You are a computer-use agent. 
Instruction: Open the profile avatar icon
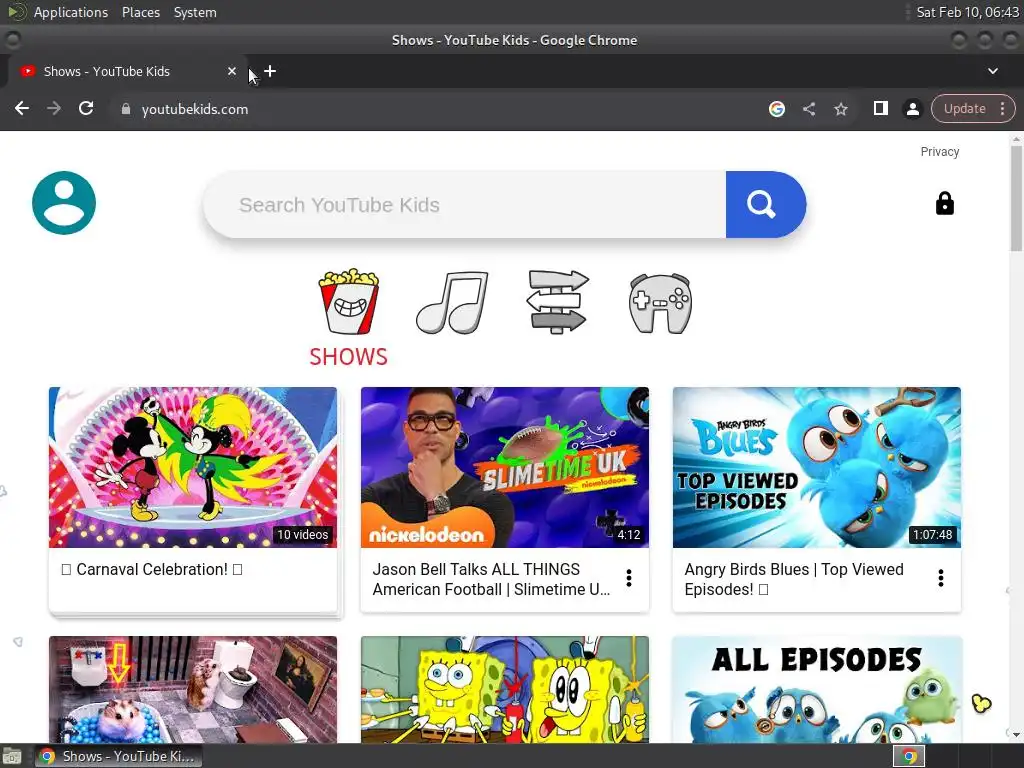tap(64, 203)
